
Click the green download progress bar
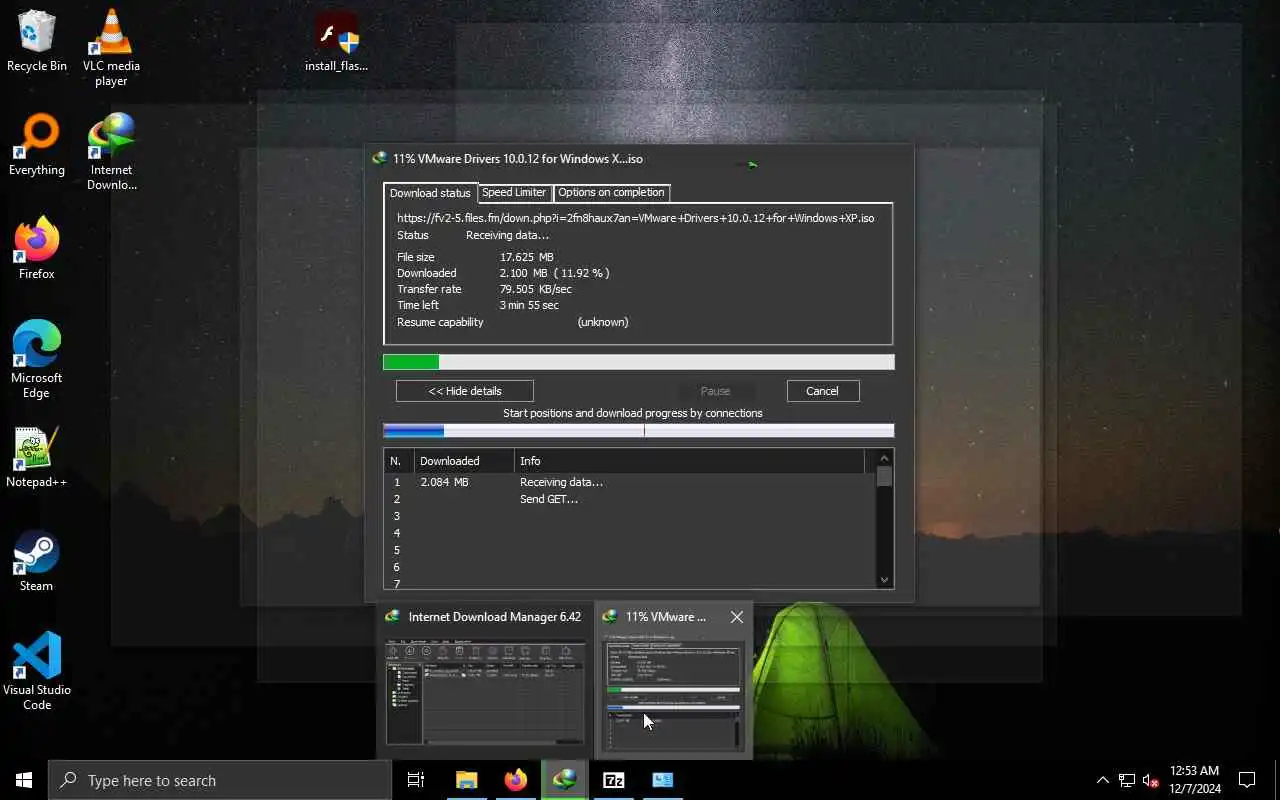[639, 362]
